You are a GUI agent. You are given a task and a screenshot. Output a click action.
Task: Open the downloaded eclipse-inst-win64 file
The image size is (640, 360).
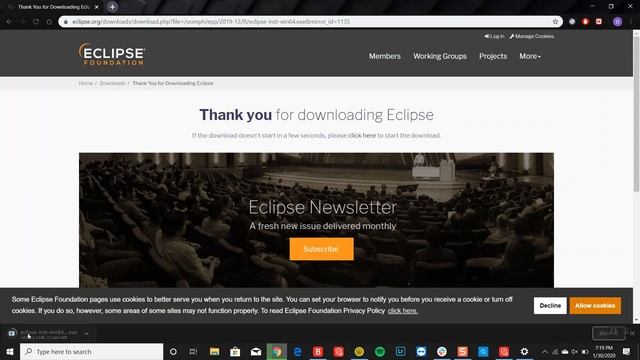pos(43,334)
